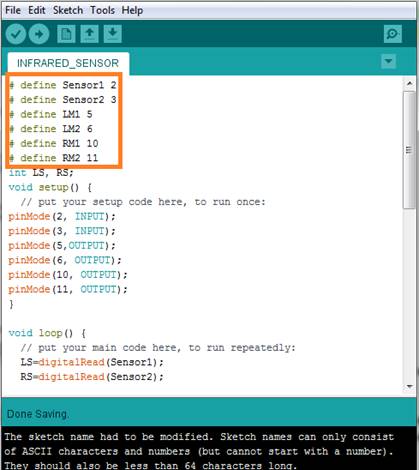Click the 'RS=digitalRead(Sensor2);' line

[x=92, y=377]
